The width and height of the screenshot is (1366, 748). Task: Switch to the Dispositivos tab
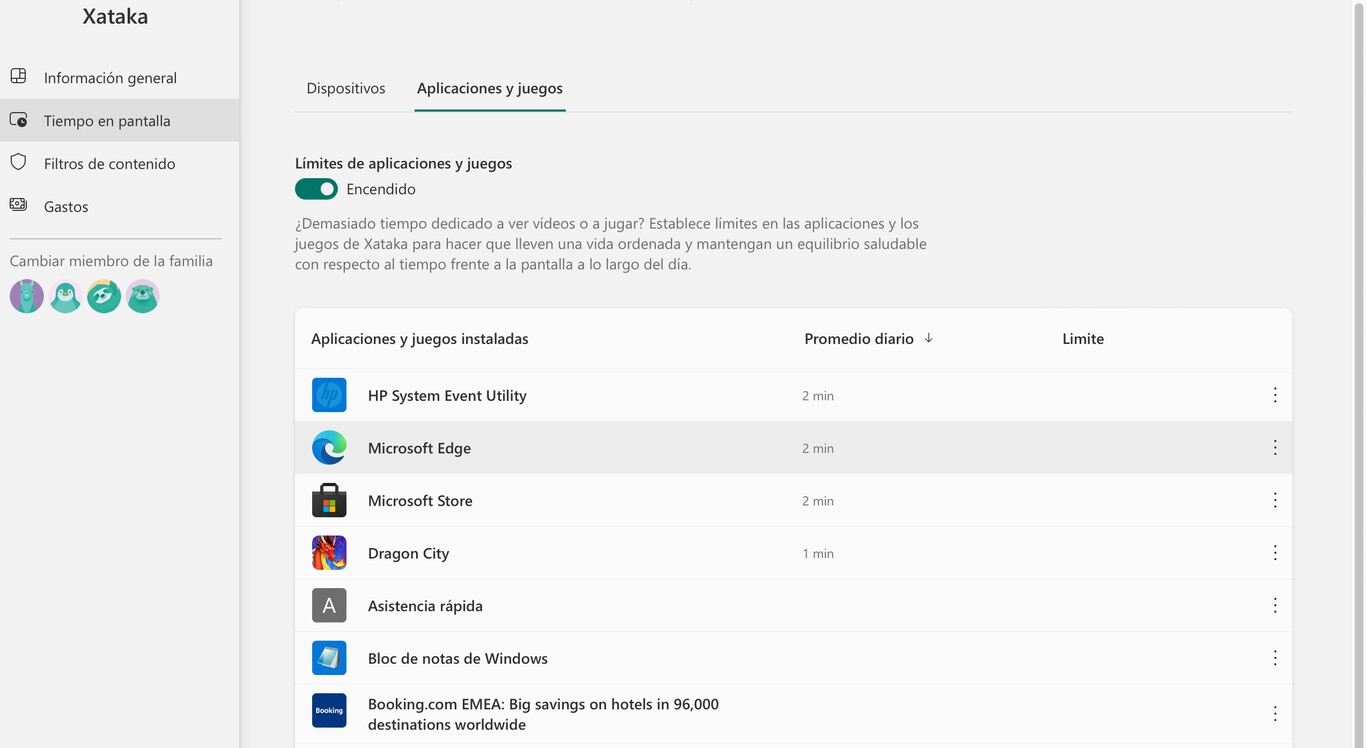[x=346, y=88]
